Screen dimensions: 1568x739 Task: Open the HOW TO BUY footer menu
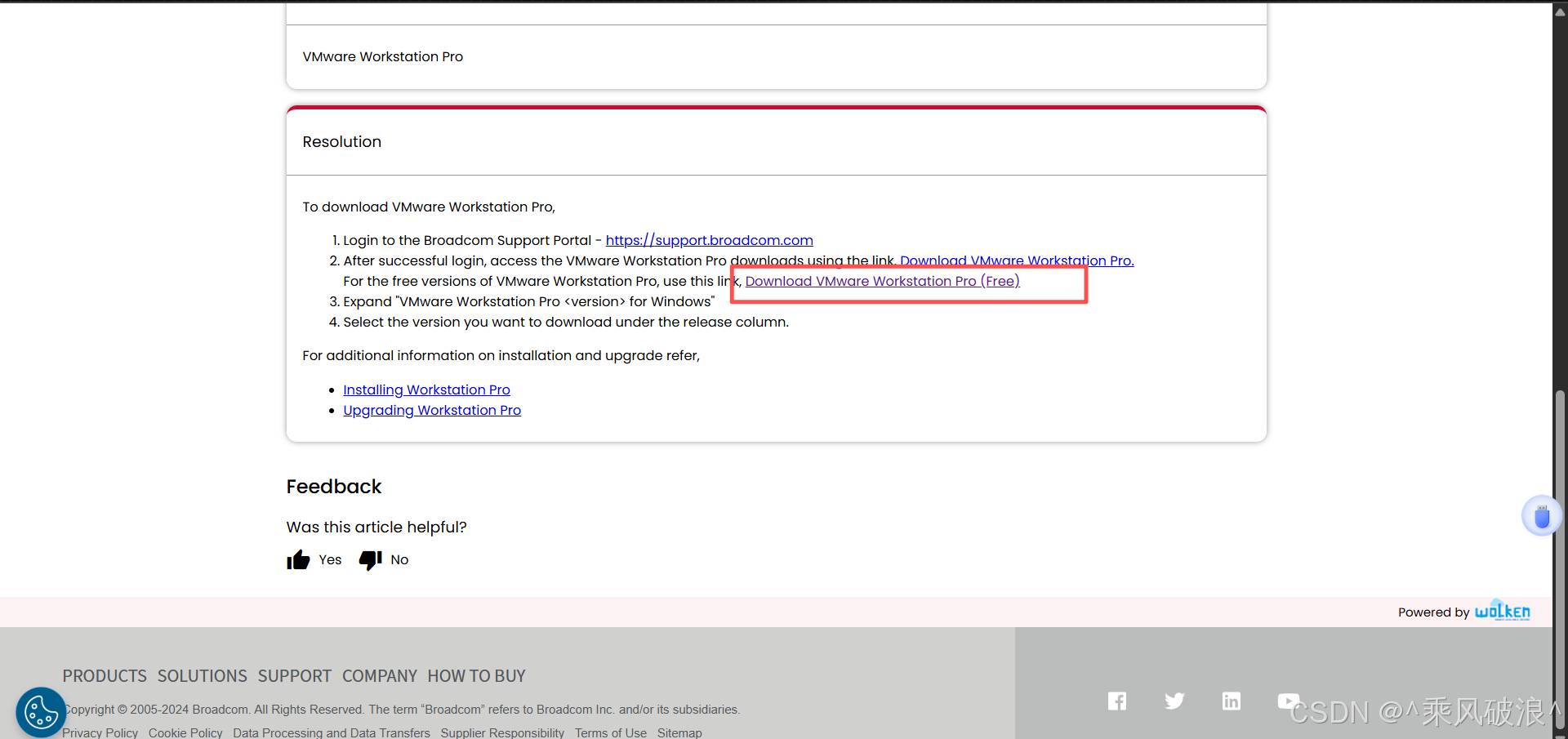(477, 676)
